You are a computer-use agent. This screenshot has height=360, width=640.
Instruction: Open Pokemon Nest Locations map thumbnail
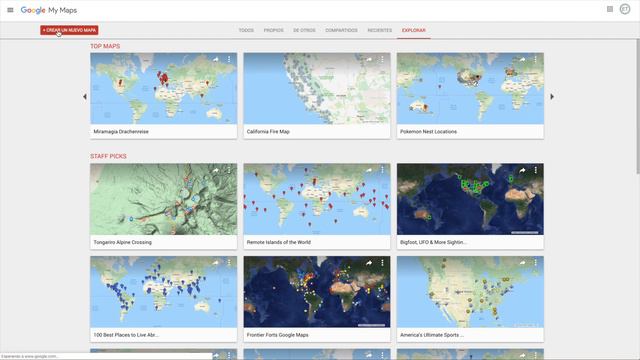coord(470,89)
